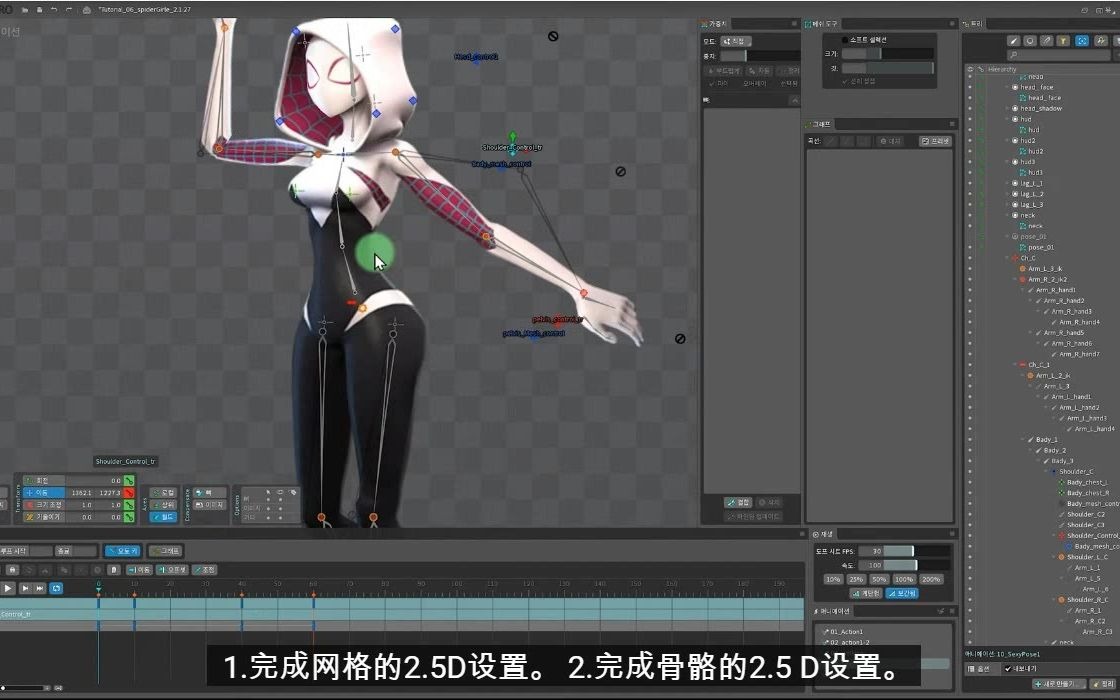
Task: Adjust the weight strength slider
Action: (x=759, y=56)
